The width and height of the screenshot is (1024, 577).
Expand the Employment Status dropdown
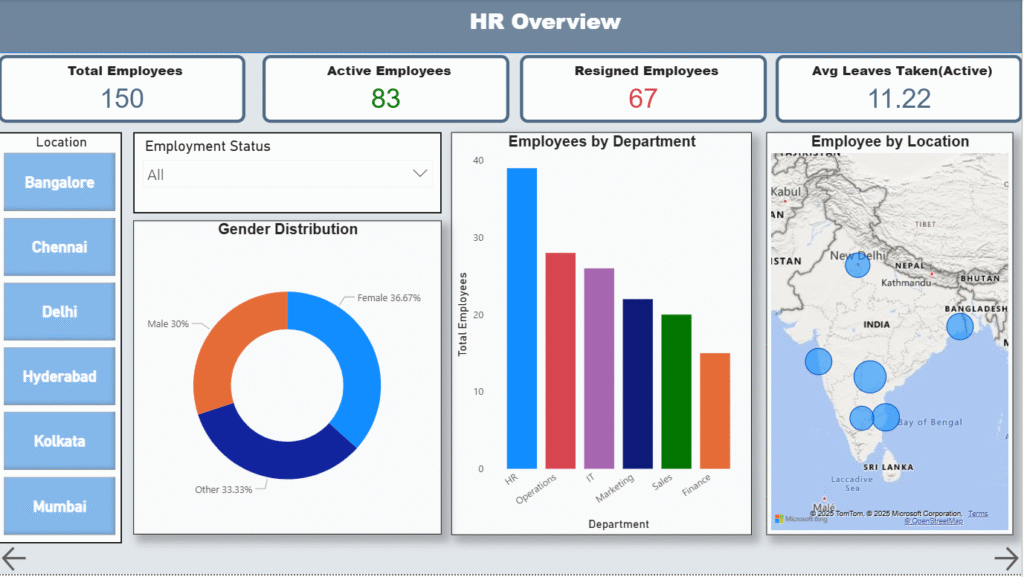click(x=287, y=175)
